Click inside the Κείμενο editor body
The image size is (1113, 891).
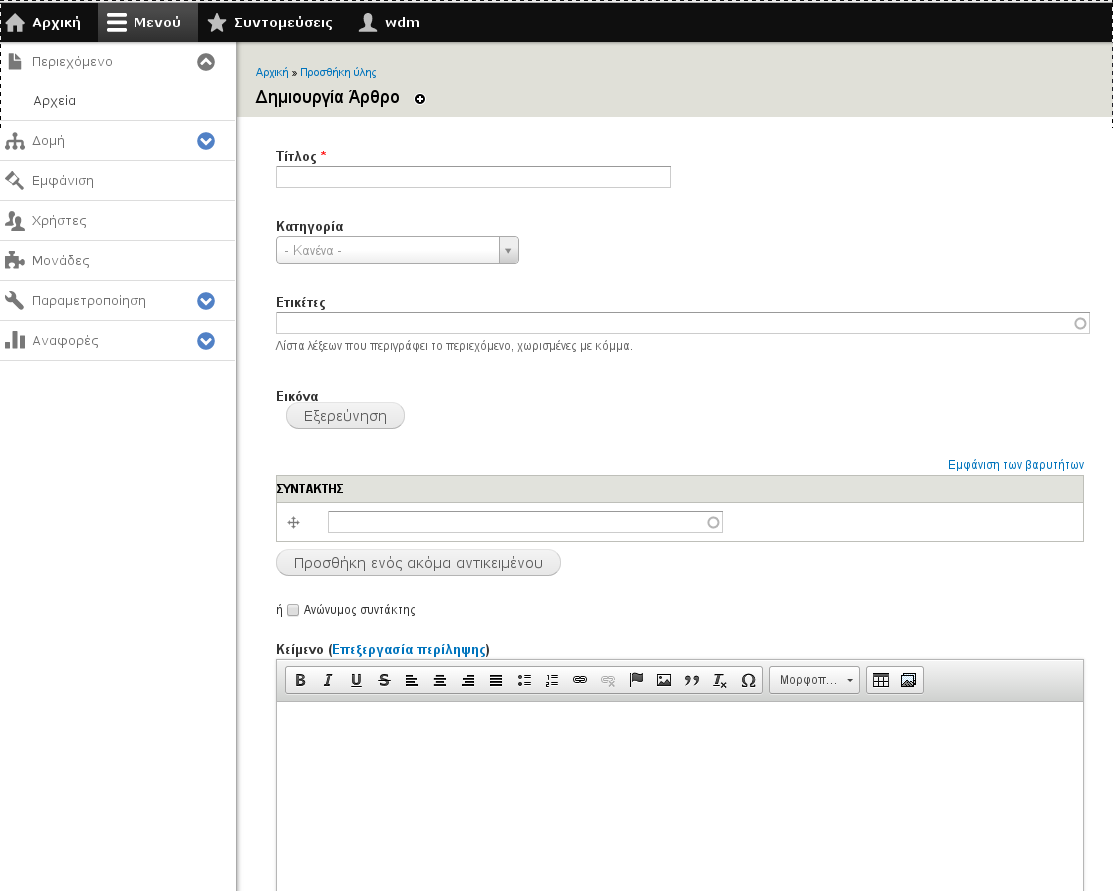point(680,795)
